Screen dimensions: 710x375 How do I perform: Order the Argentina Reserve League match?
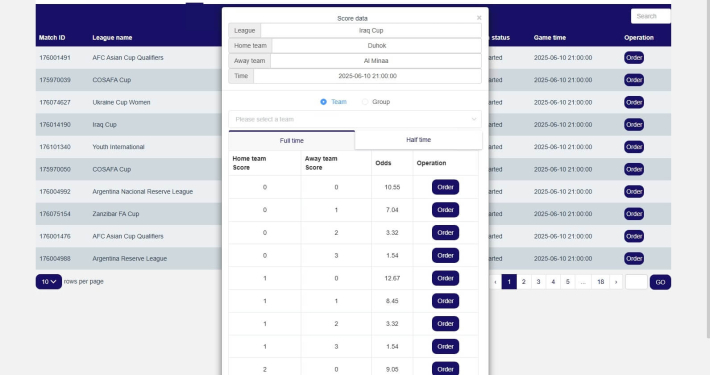tap(633, 259)
